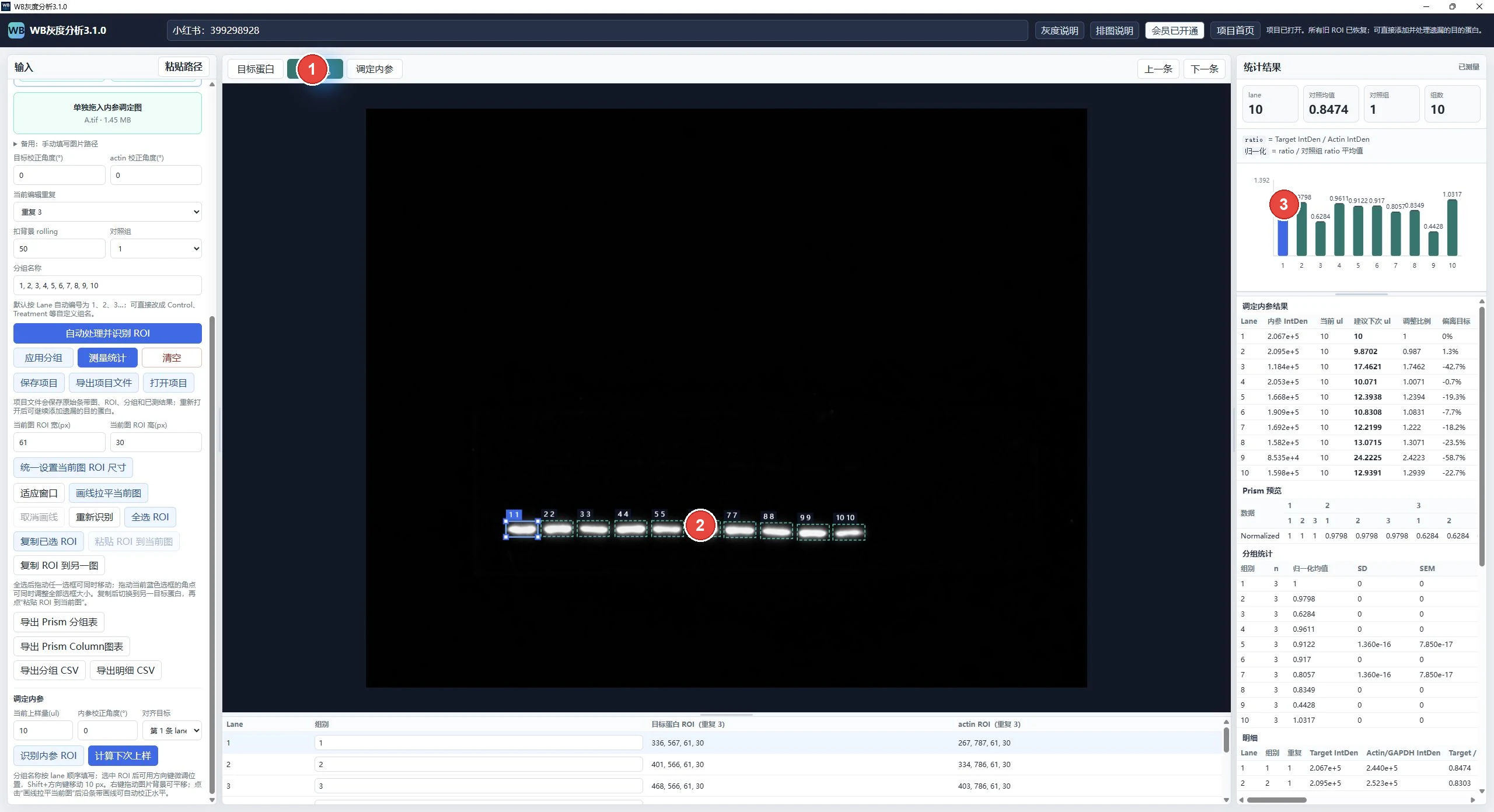
Task: Click the 会员已开通 button
Action: [x=1175, y=30]
